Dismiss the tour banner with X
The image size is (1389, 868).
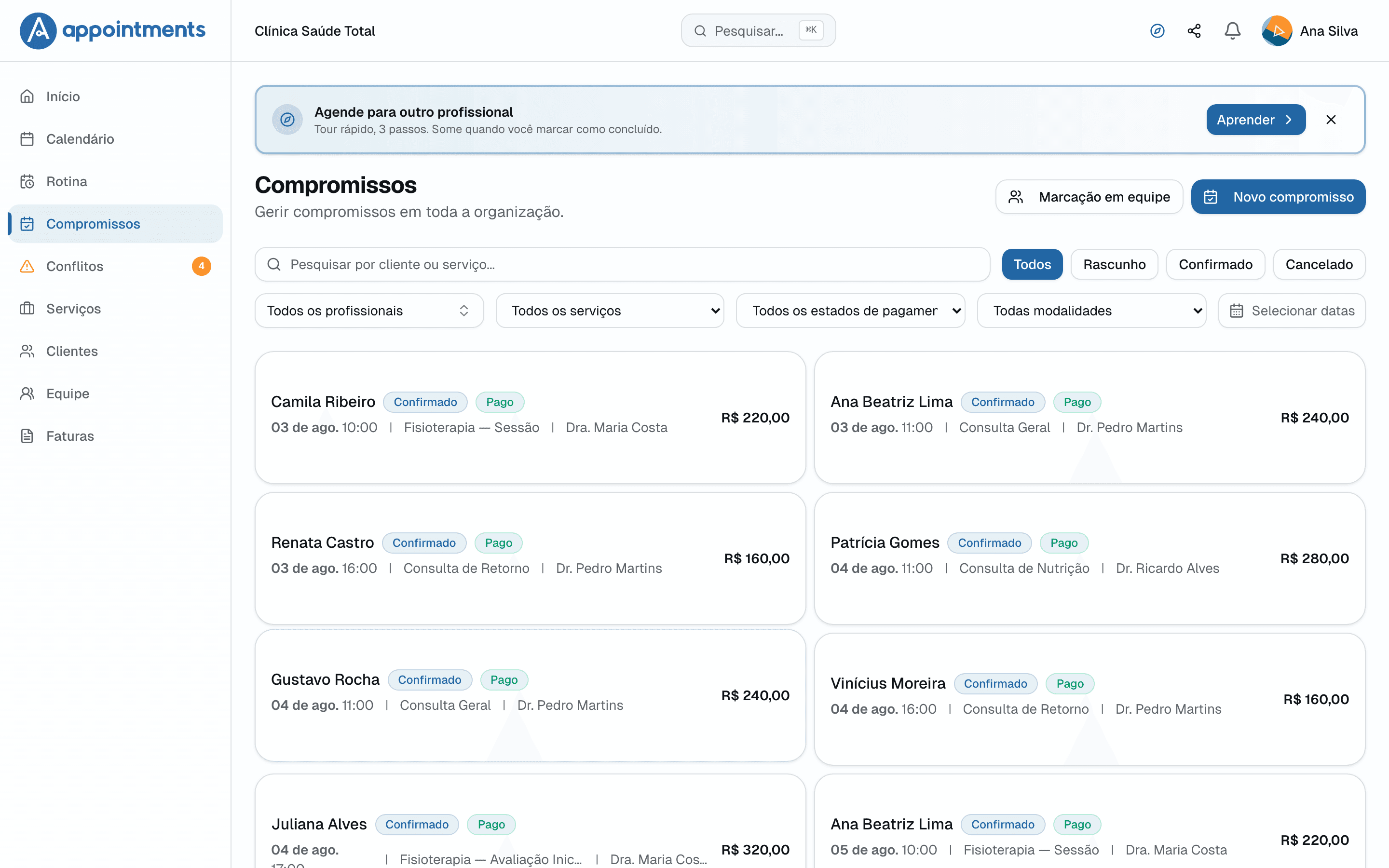[x=1331, y=120]
